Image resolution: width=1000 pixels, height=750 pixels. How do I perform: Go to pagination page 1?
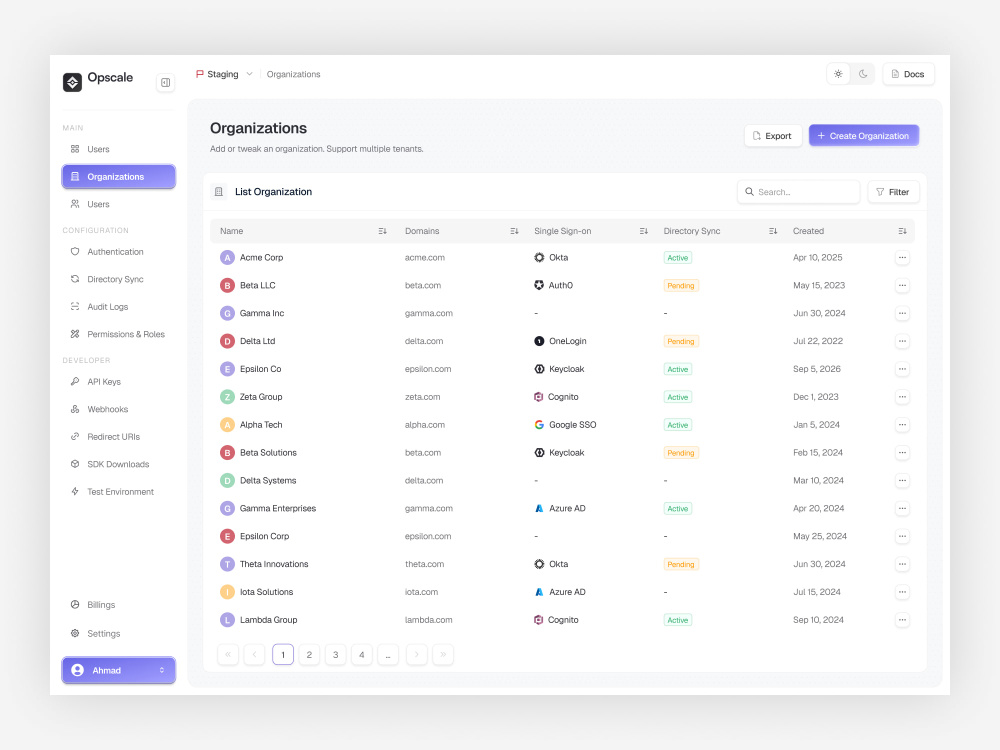click(283, 654)
